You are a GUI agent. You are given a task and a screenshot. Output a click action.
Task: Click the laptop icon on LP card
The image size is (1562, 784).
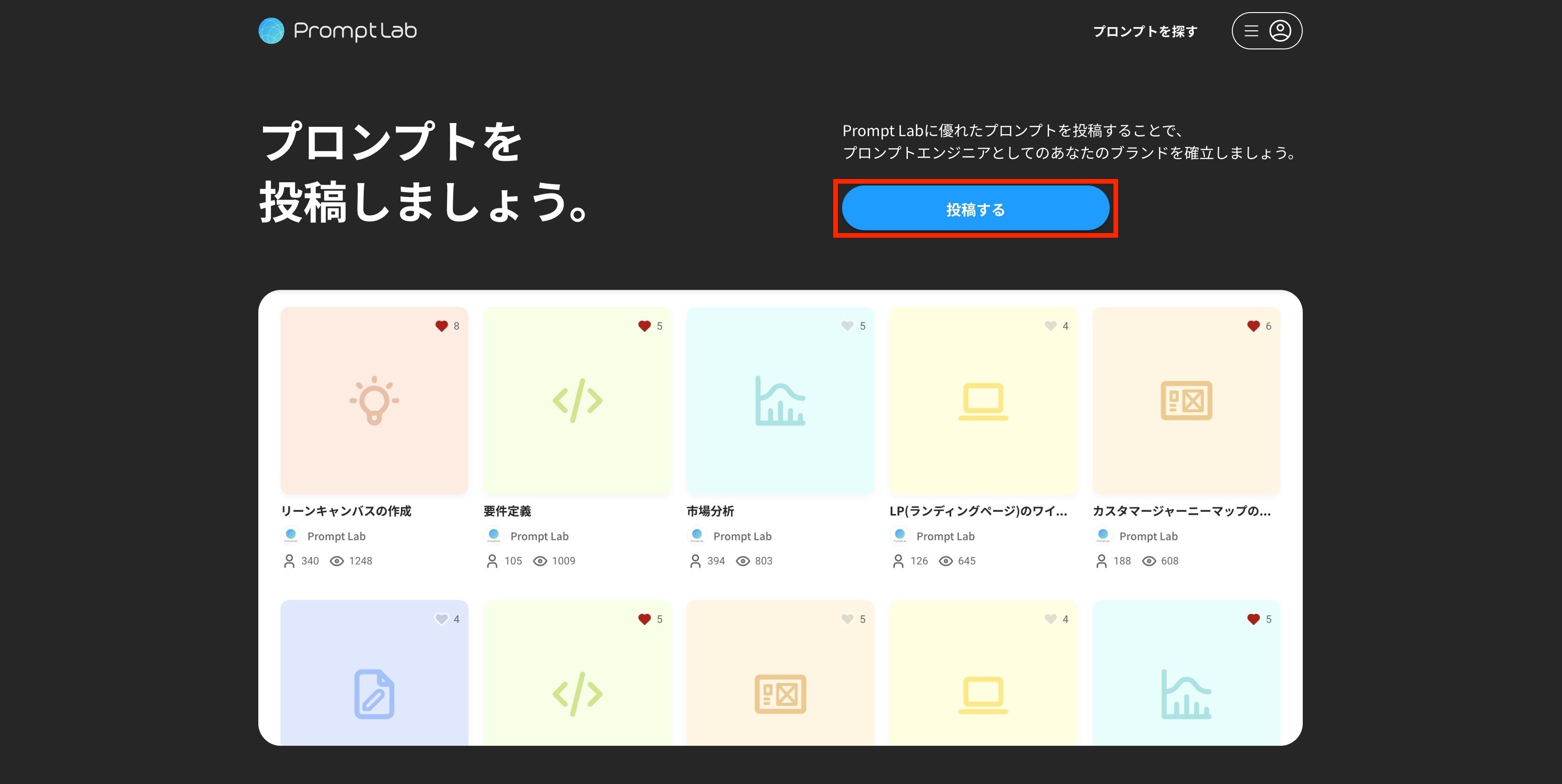click(983, 401)
